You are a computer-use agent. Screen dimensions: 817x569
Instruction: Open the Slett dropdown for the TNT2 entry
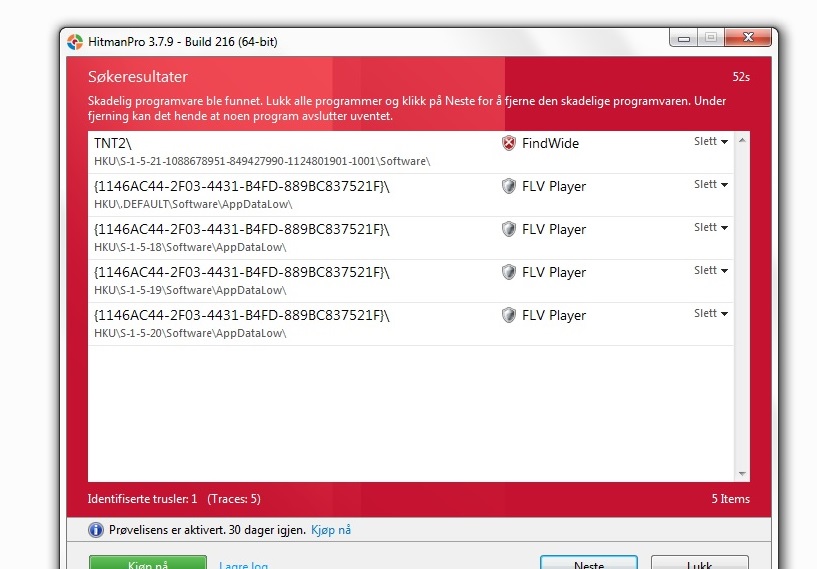pos(711,141)
